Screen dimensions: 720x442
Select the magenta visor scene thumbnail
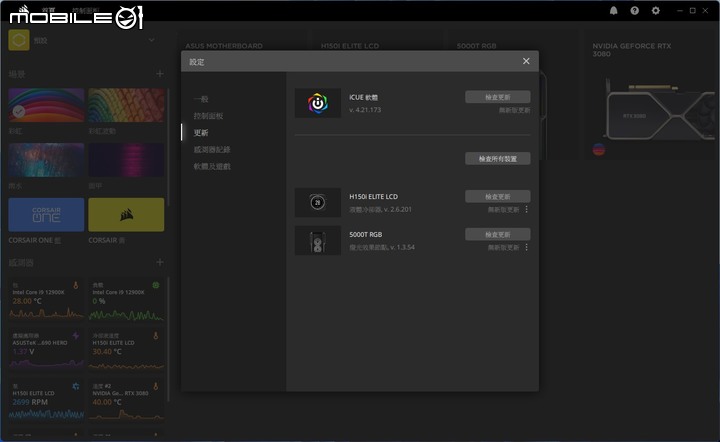(x=126, y=160)
